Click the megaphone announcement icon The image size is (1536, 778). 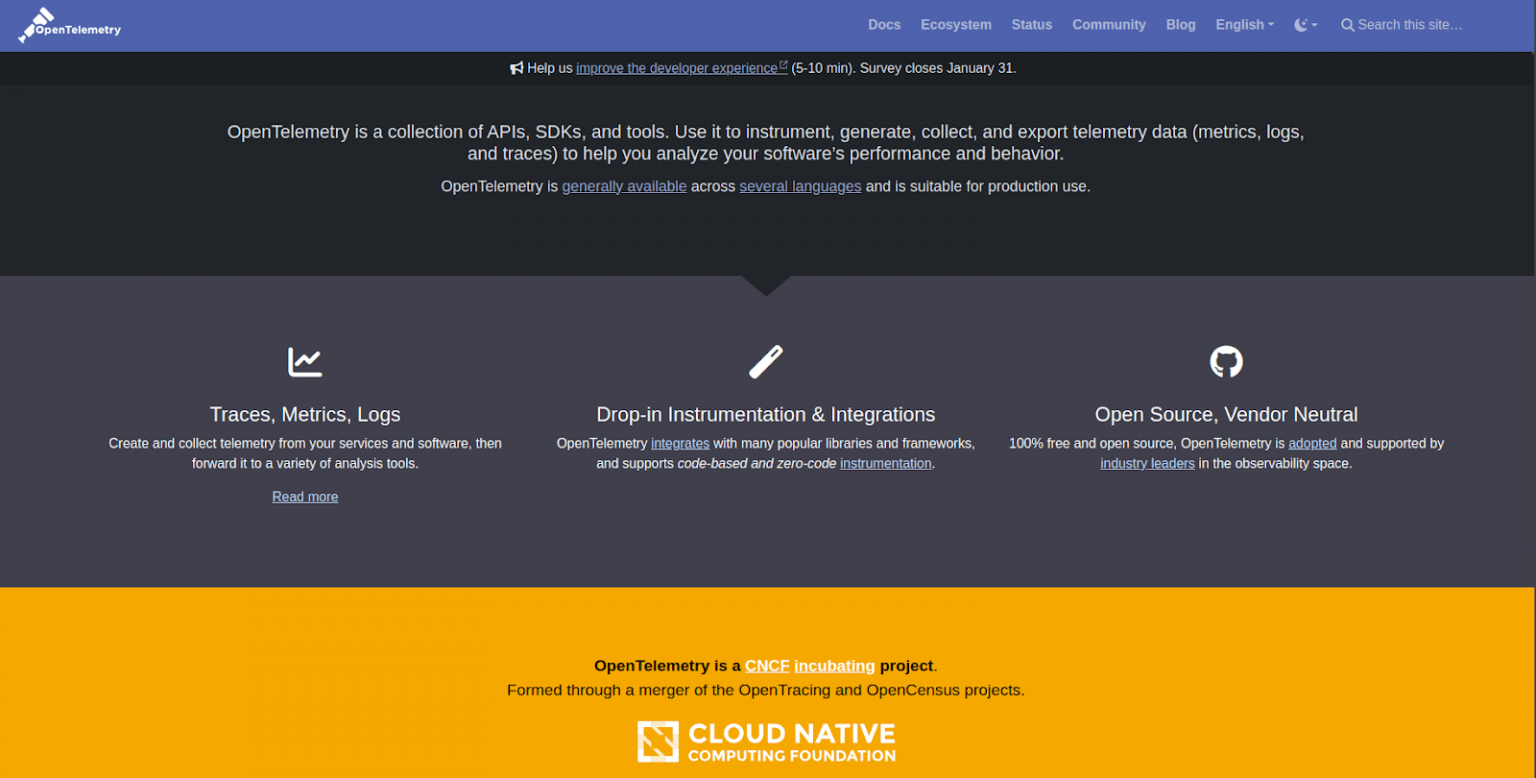coord(516,68)
